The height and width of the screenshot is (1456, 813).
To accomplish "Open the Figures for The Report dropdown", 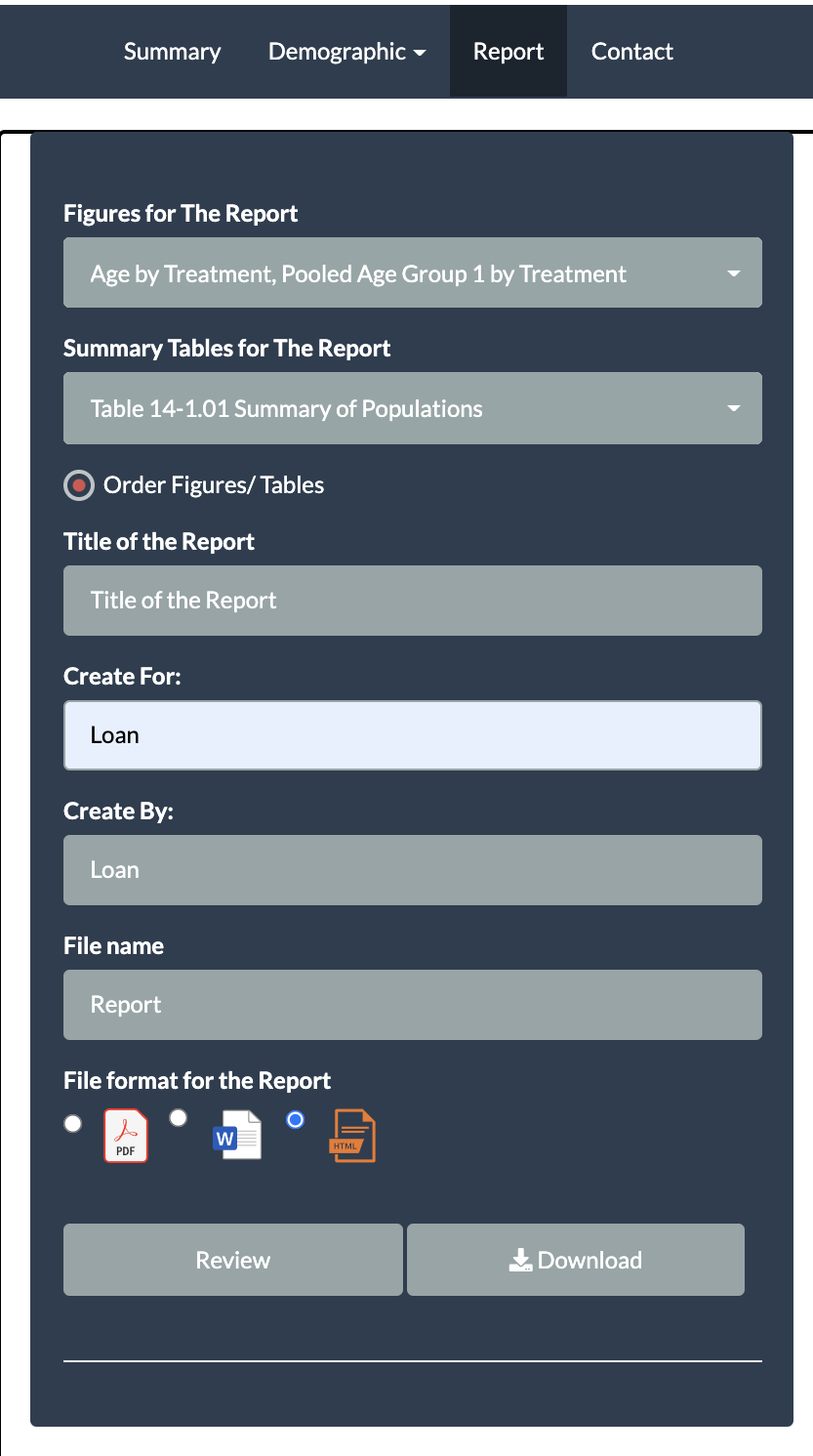I will click(412, 272).
